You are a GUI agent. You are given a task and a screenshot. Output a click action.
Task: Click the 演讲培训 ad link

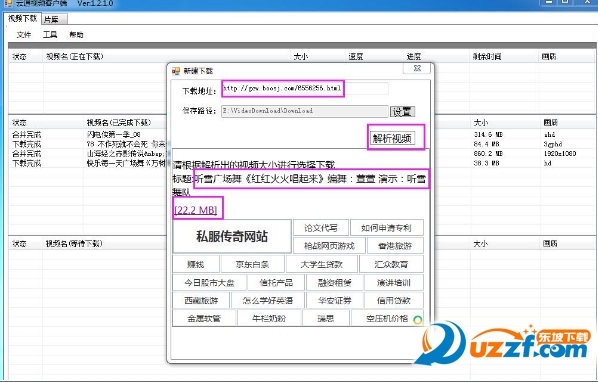[394, 282]
